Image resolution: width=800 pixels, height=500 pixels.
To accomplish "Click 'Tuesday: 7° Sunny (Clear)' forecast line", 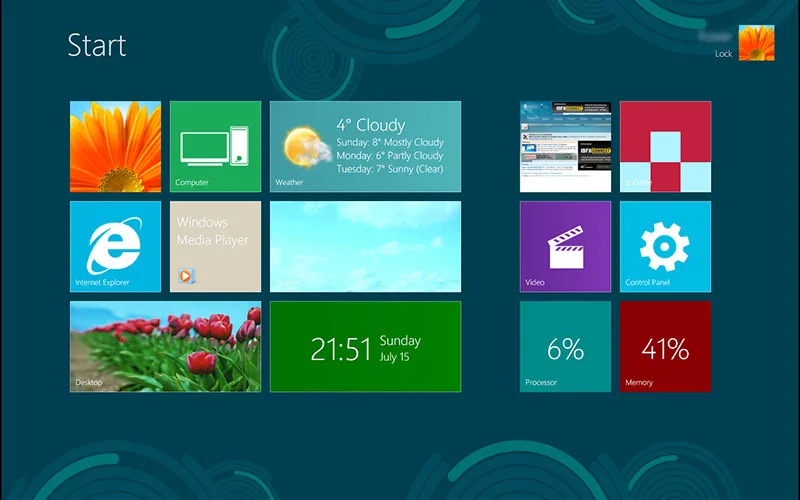I will click(390, 169).
